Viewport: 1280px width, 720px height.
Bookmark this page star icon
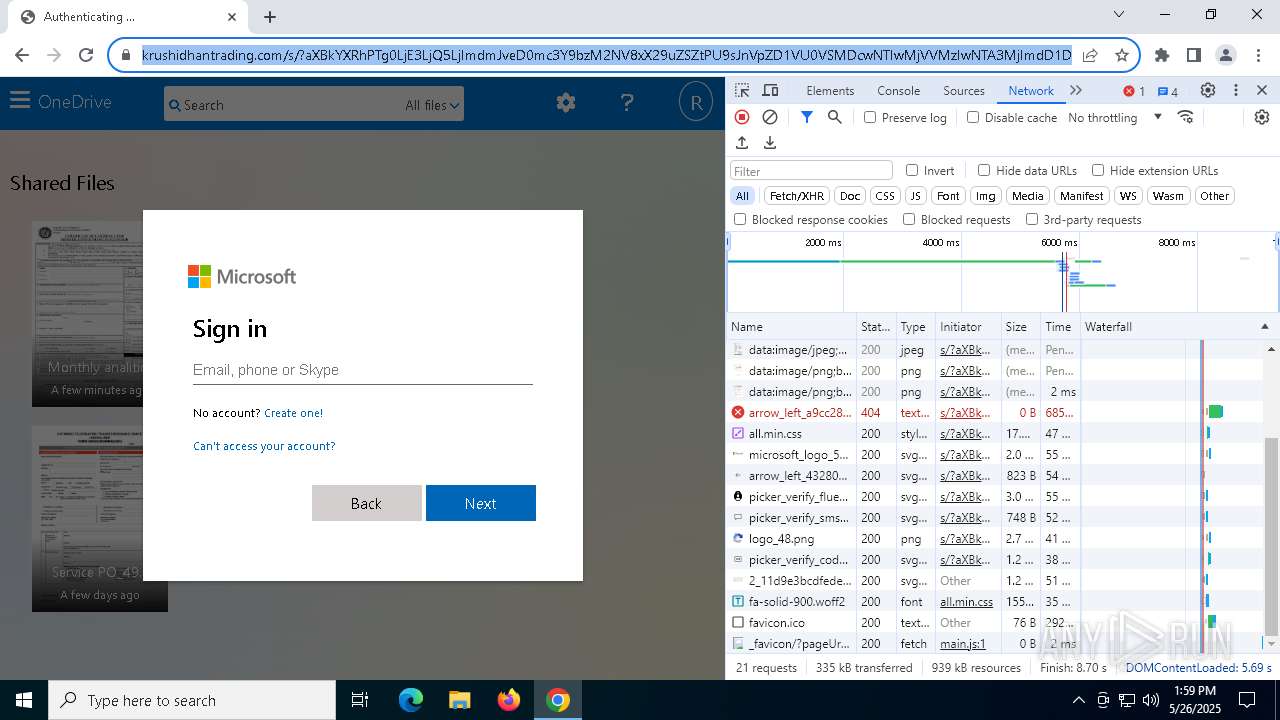point(1122,55)
